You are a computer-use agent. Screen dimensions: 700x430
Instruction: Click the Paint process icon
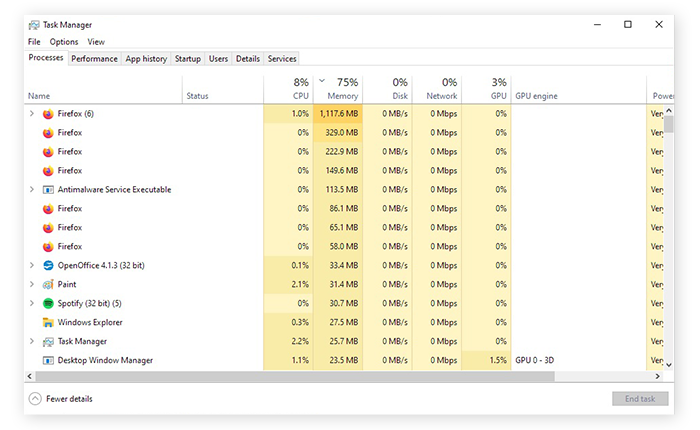[48, 285]
